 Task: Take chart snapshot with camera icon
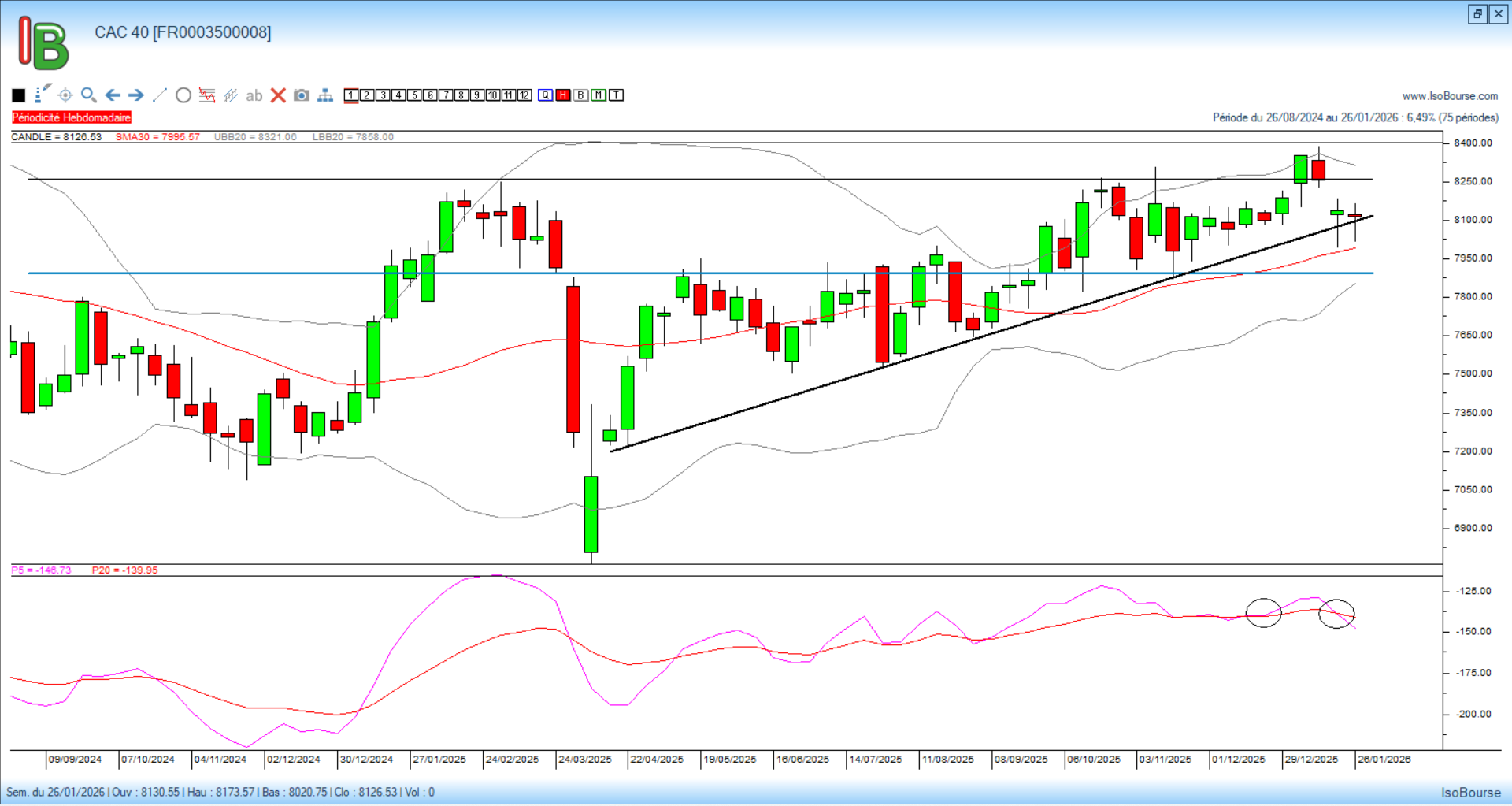pos(302,95)
